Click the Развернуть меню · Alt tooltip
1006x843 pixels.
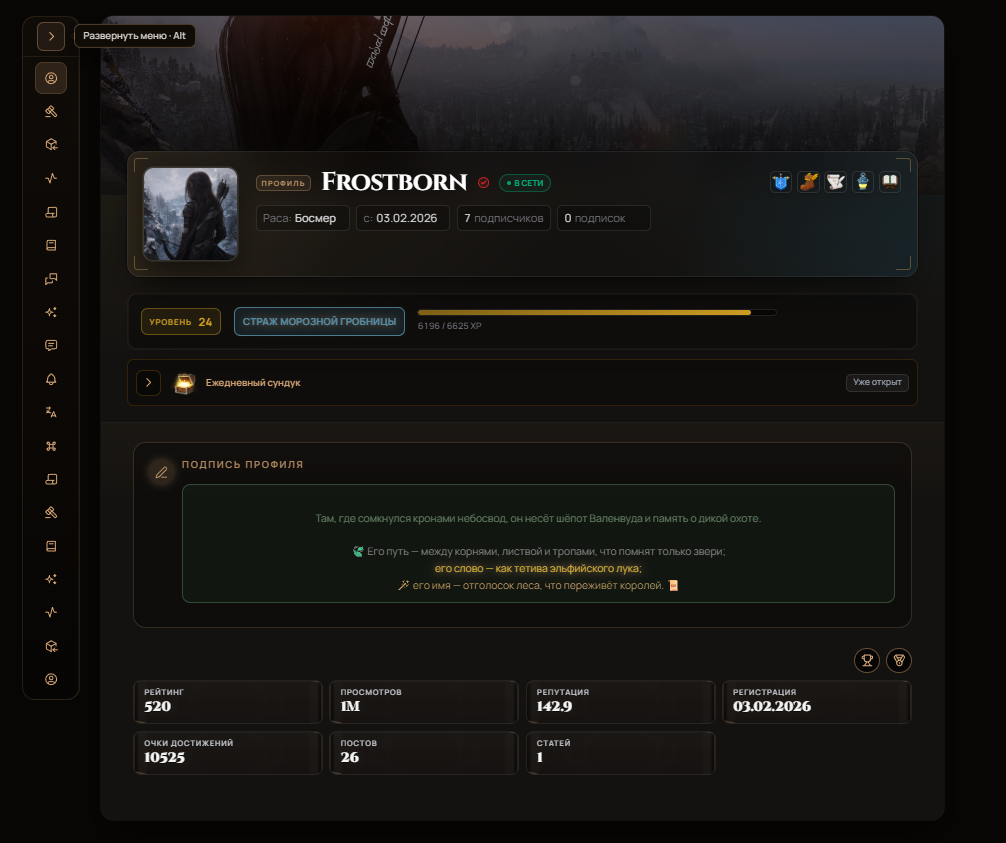[135, 36]
